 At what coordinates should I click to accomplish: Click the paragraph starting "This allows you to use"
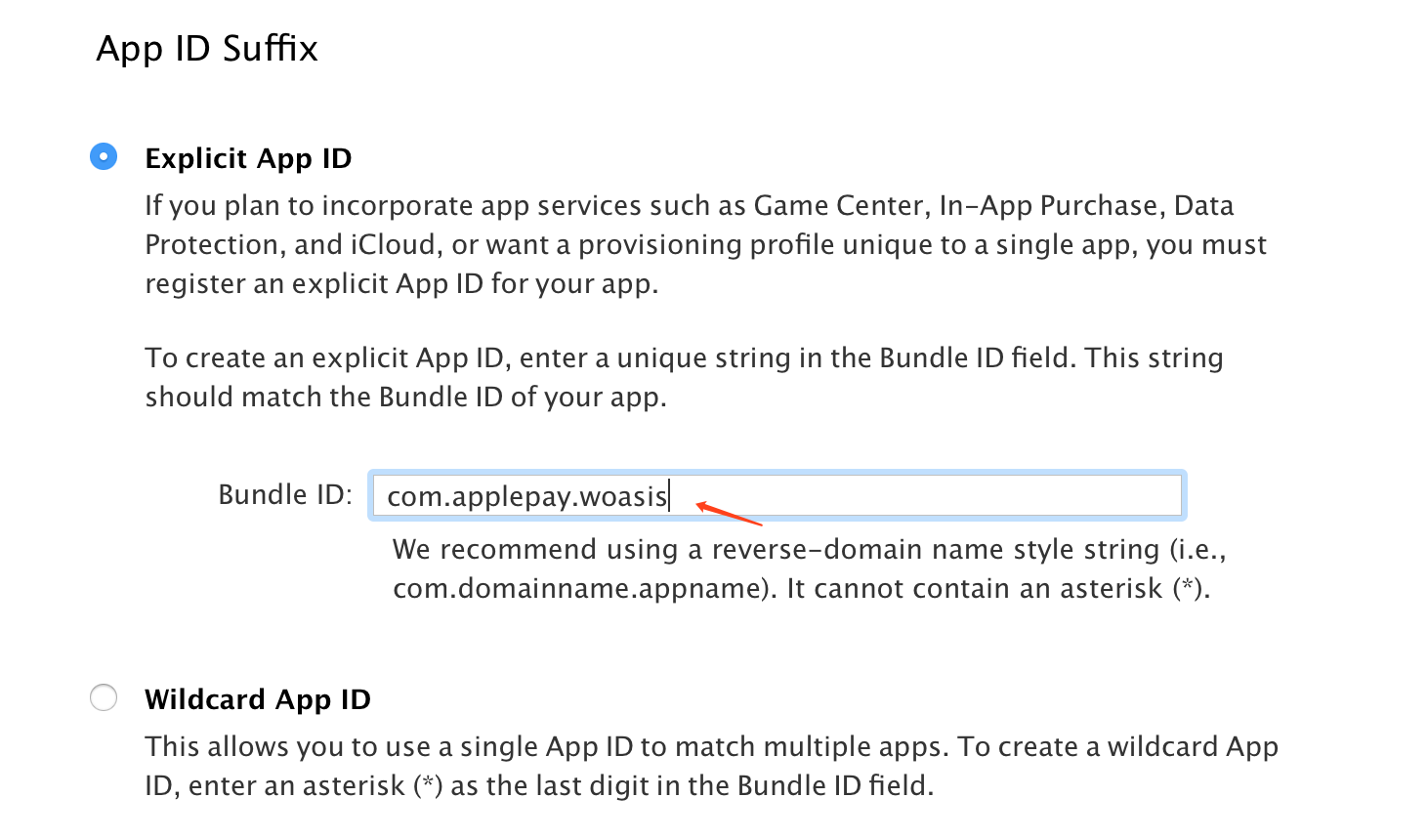coord(712,766)
